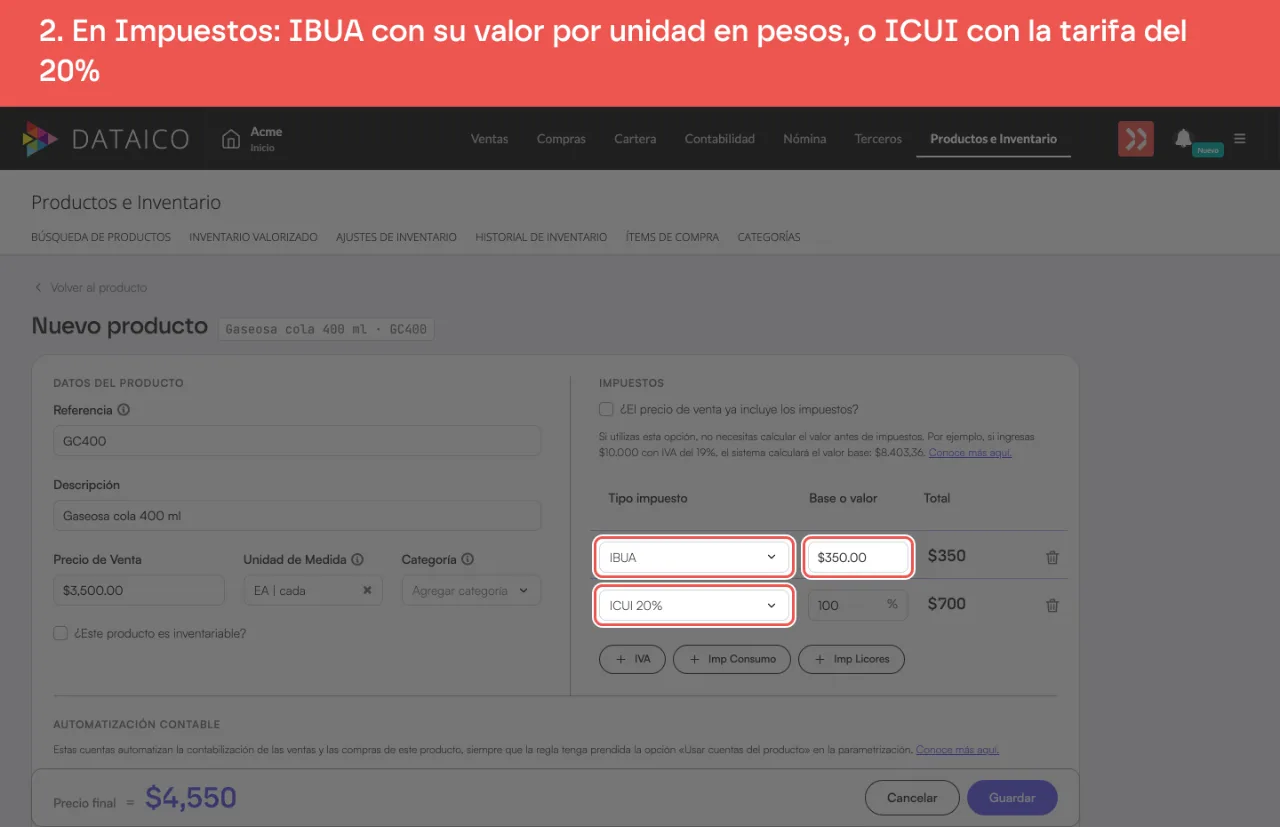Add an Imp Consumo tax row
This screenshot has height=827, width=1280.
732,660
